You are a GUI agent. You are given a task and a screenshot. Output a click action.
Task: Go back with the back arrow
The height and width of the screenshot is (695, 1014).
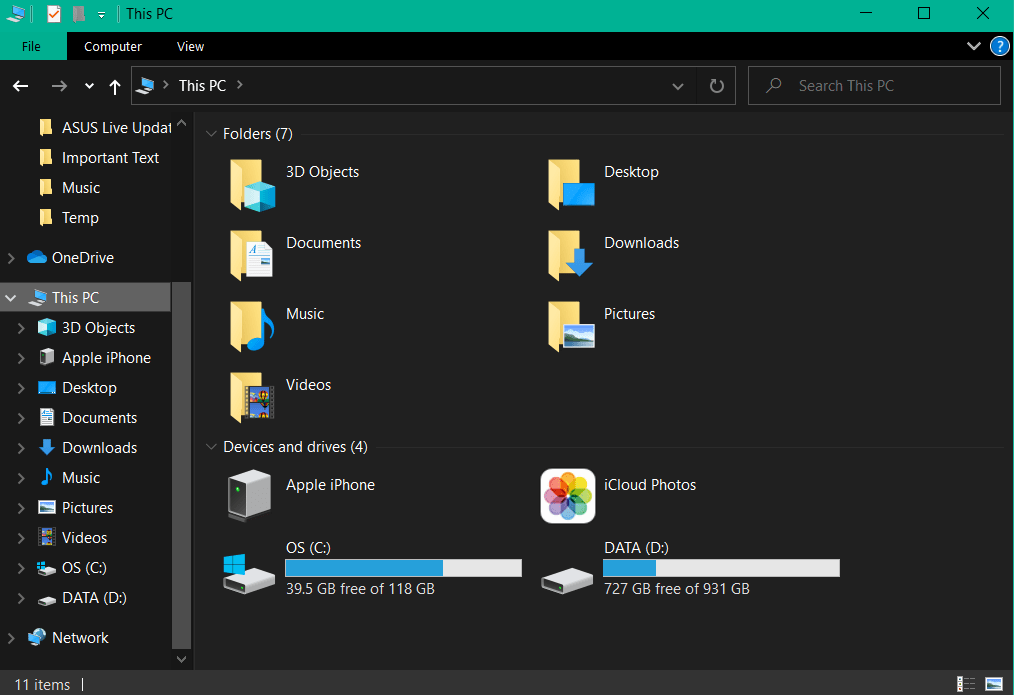[x=21, y=86]
